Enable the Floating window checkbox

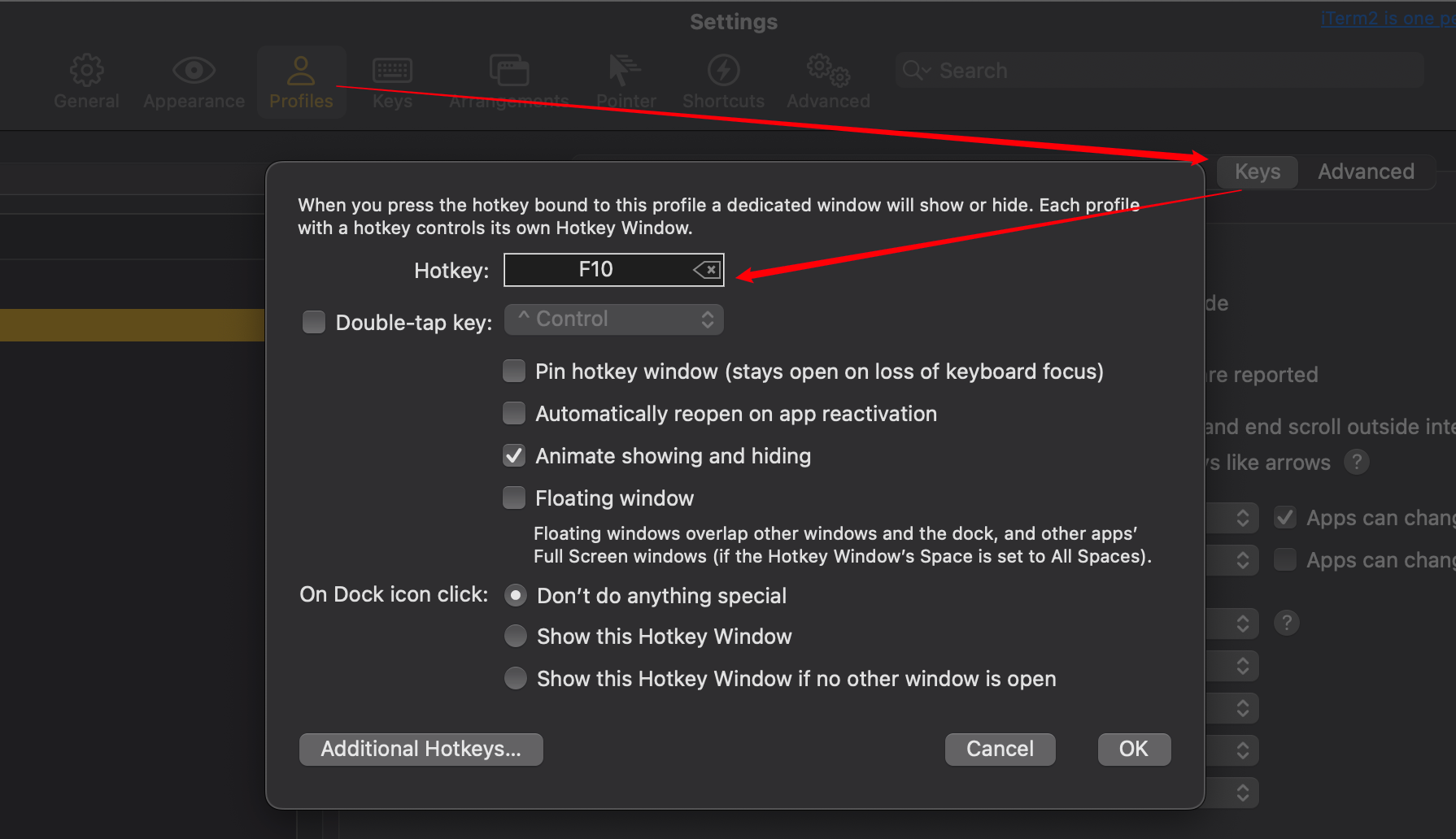pos(514,498)
